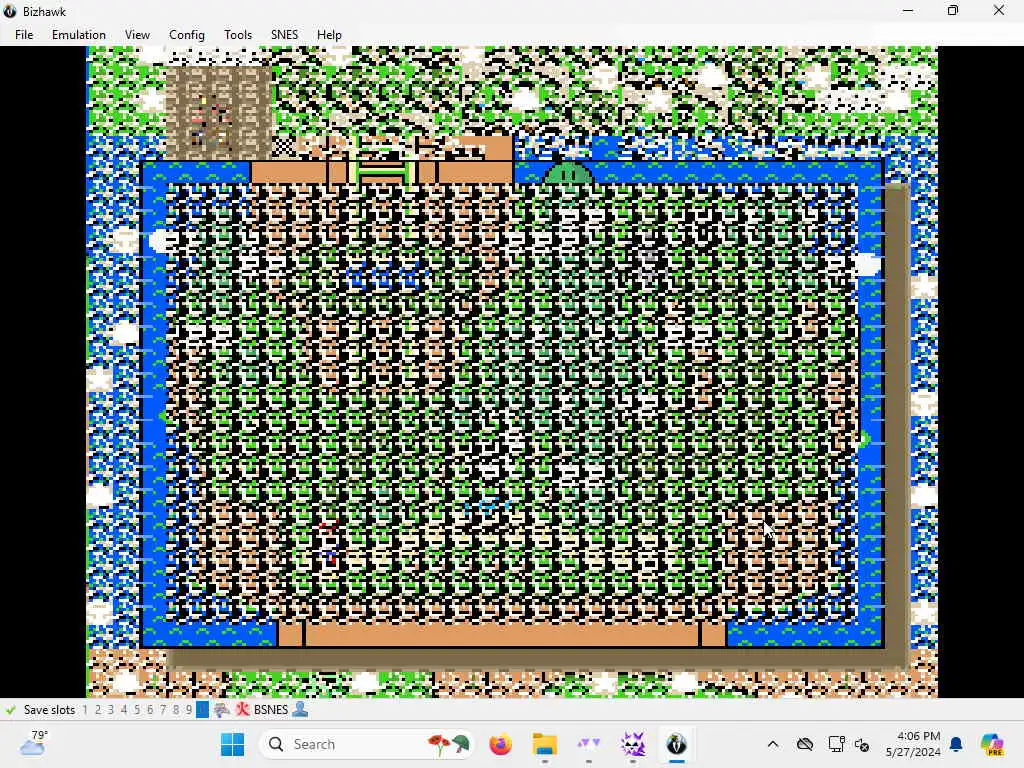Screen dimensions: 1024x768
Task: Click the BSNES core label
Action: click(x=271, y=709)
